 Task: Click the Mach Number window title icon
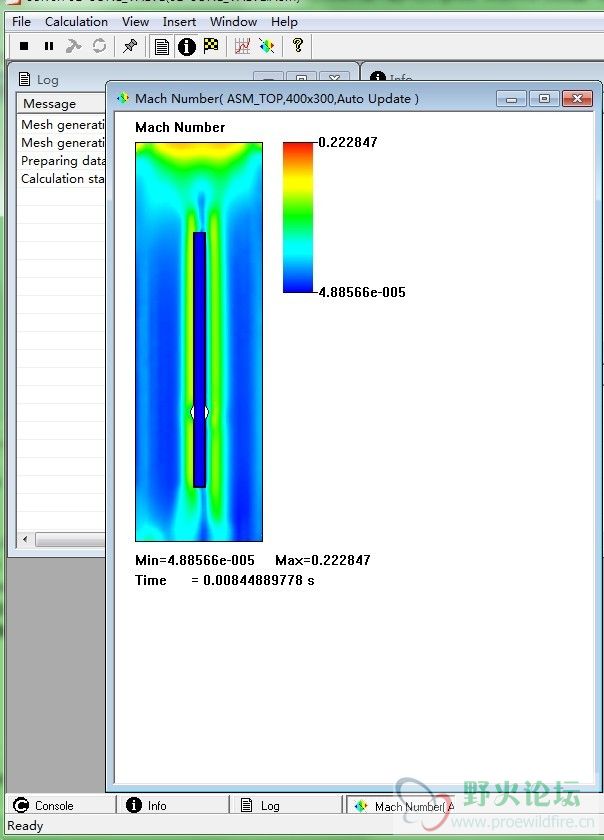pos(123,98)
